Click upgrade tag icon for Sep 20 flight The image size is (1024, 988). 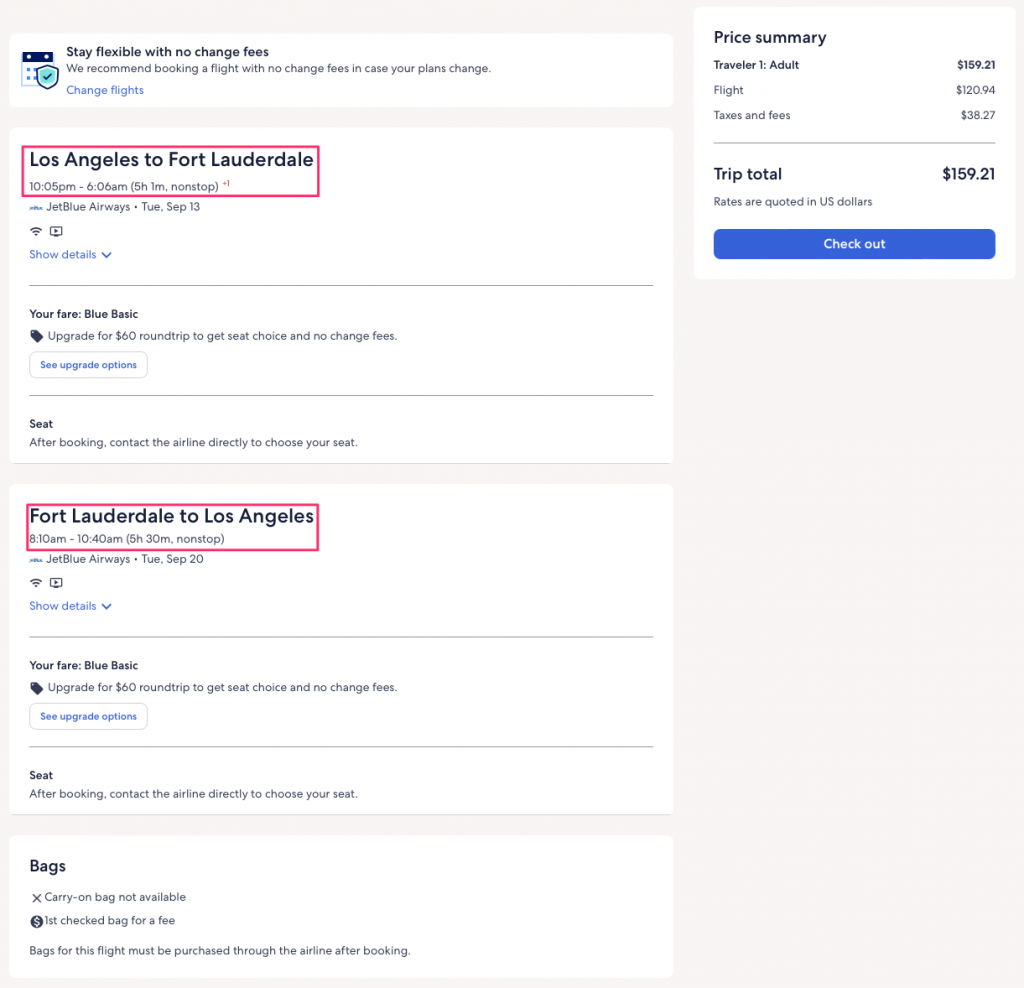(36, 688)
